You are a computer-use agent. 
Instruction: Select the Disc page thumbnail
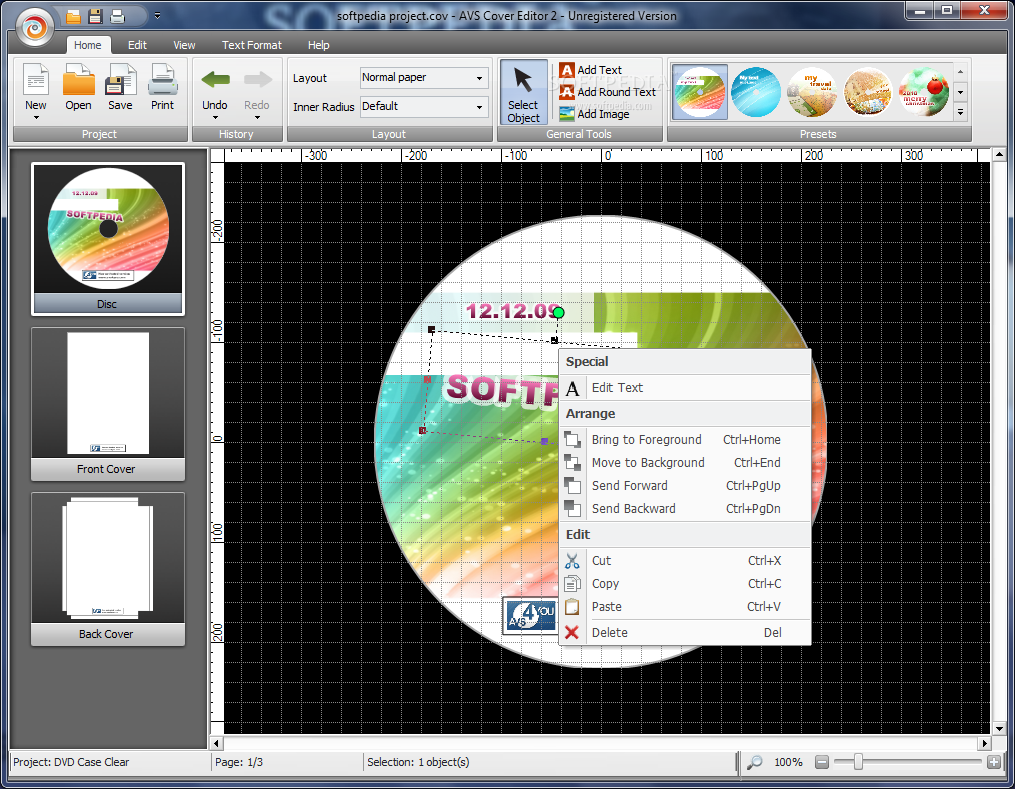point(108,239)
